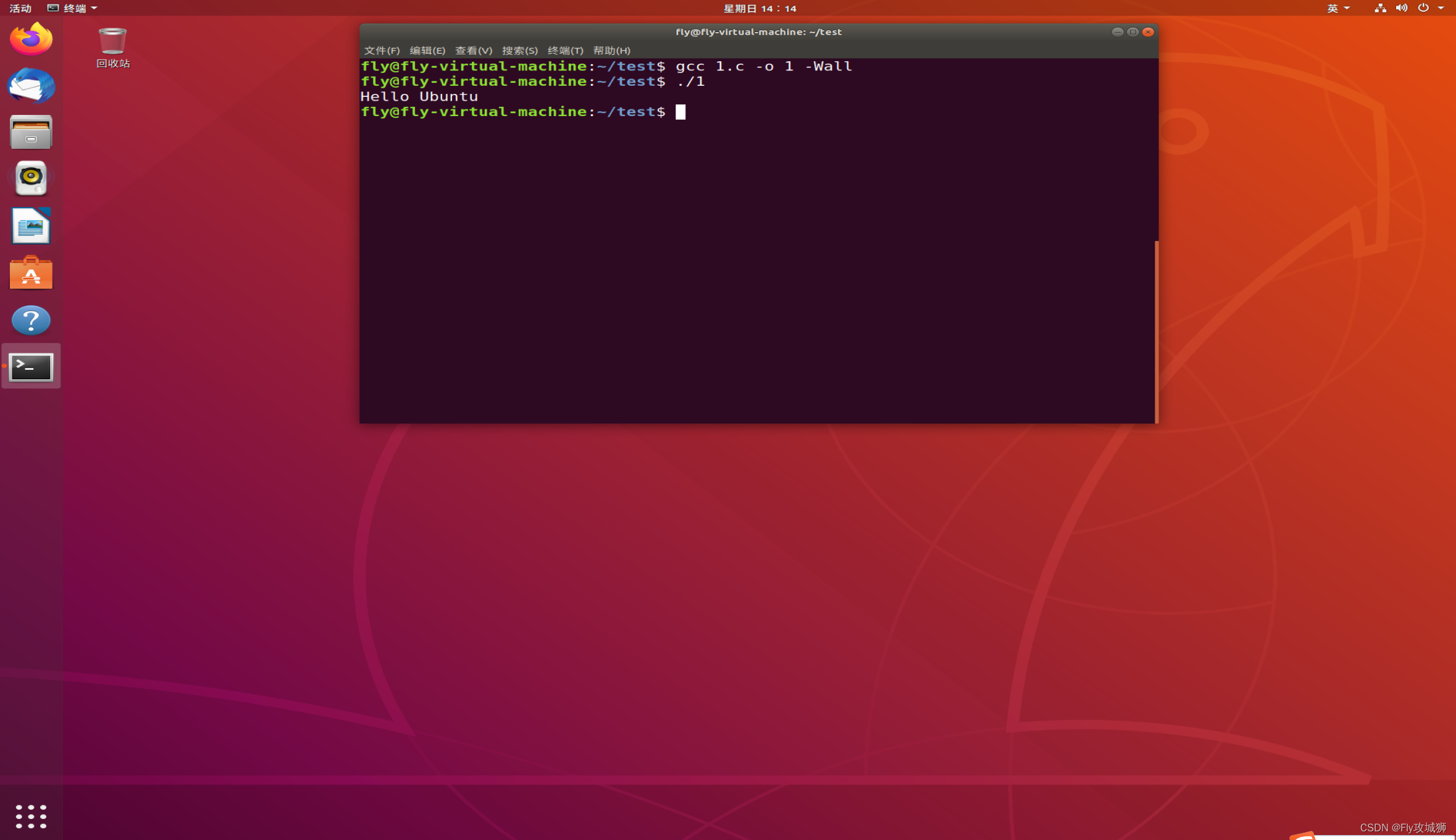Open the Help question mark icon

tap(31, 319)
